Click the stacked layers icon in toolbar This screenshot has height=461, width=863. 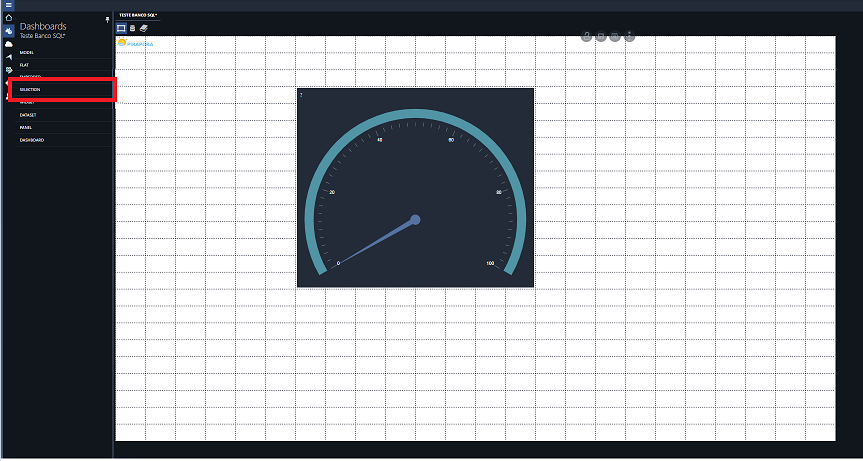(143, 28)
